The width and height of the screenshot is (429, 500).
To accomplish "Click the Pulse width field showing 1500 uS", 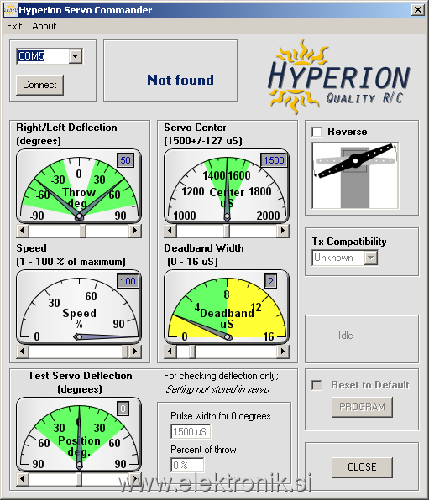I will pyautogui.click(x=190, y=432).
